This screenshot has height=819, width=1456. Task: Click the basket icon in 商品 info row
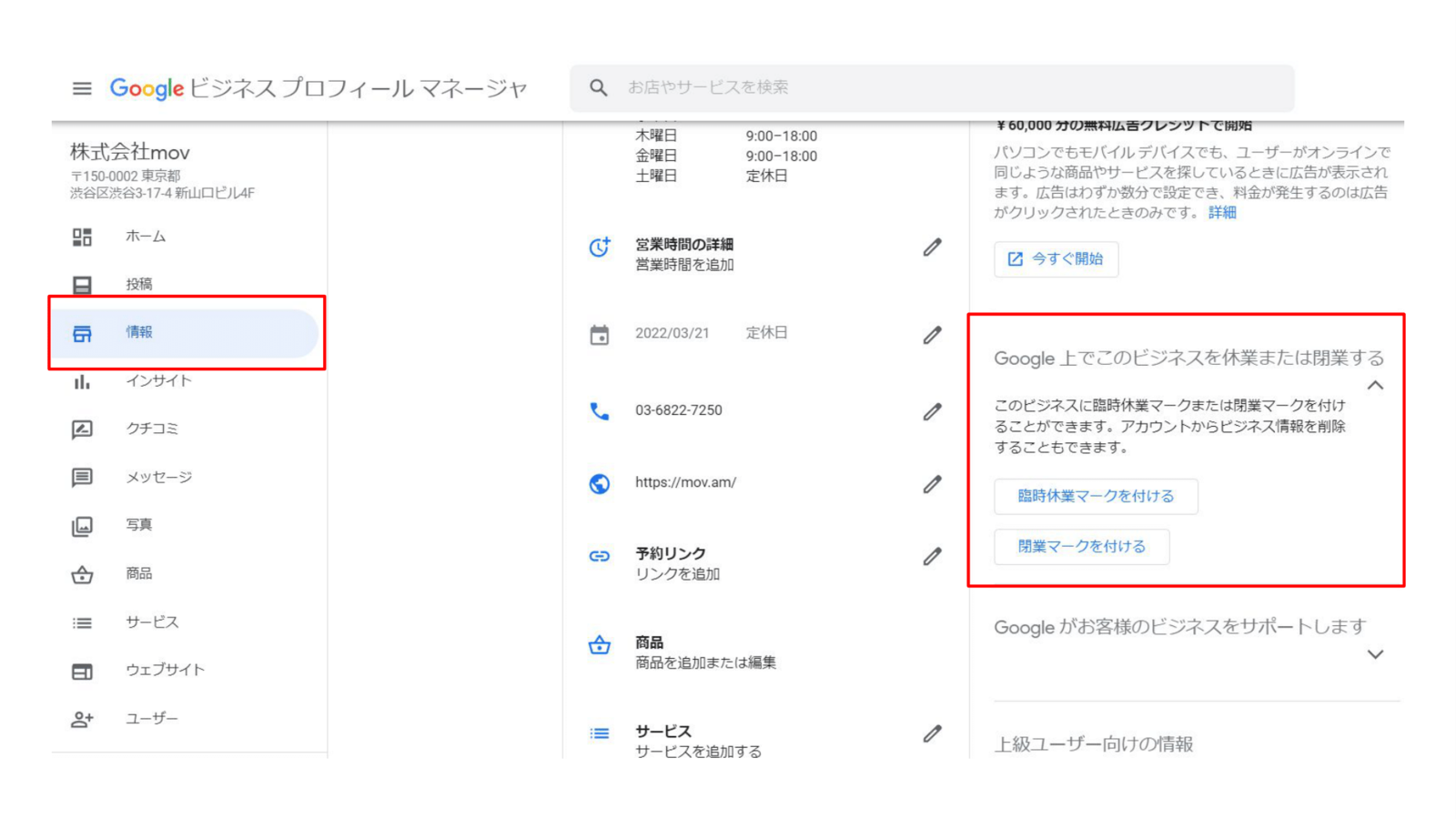pos(599,645)
